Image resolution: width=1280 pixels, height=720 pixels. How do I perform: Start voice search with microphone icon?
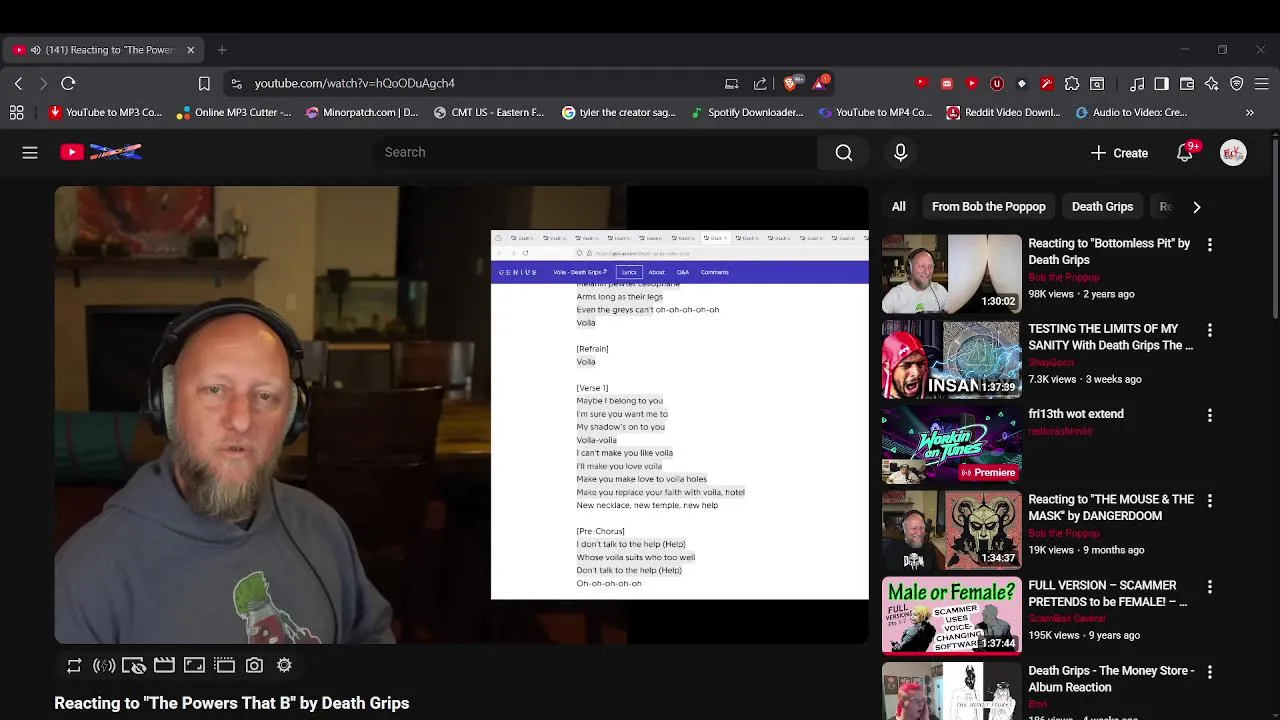900,152
